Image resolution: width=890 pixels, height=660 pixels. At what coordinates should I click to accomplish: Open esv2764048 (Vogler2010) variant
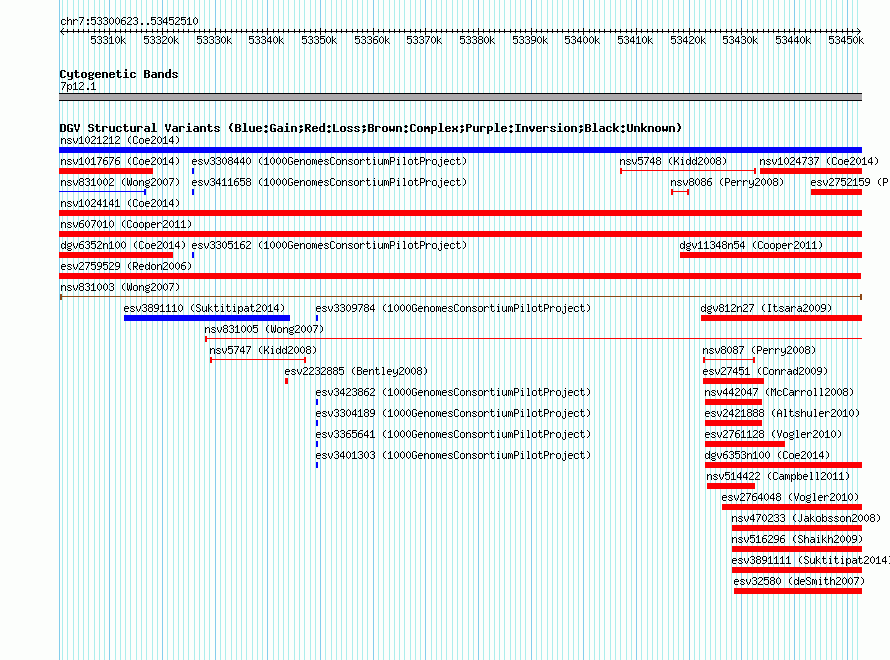pyautogui.click(x=790, y=497)
